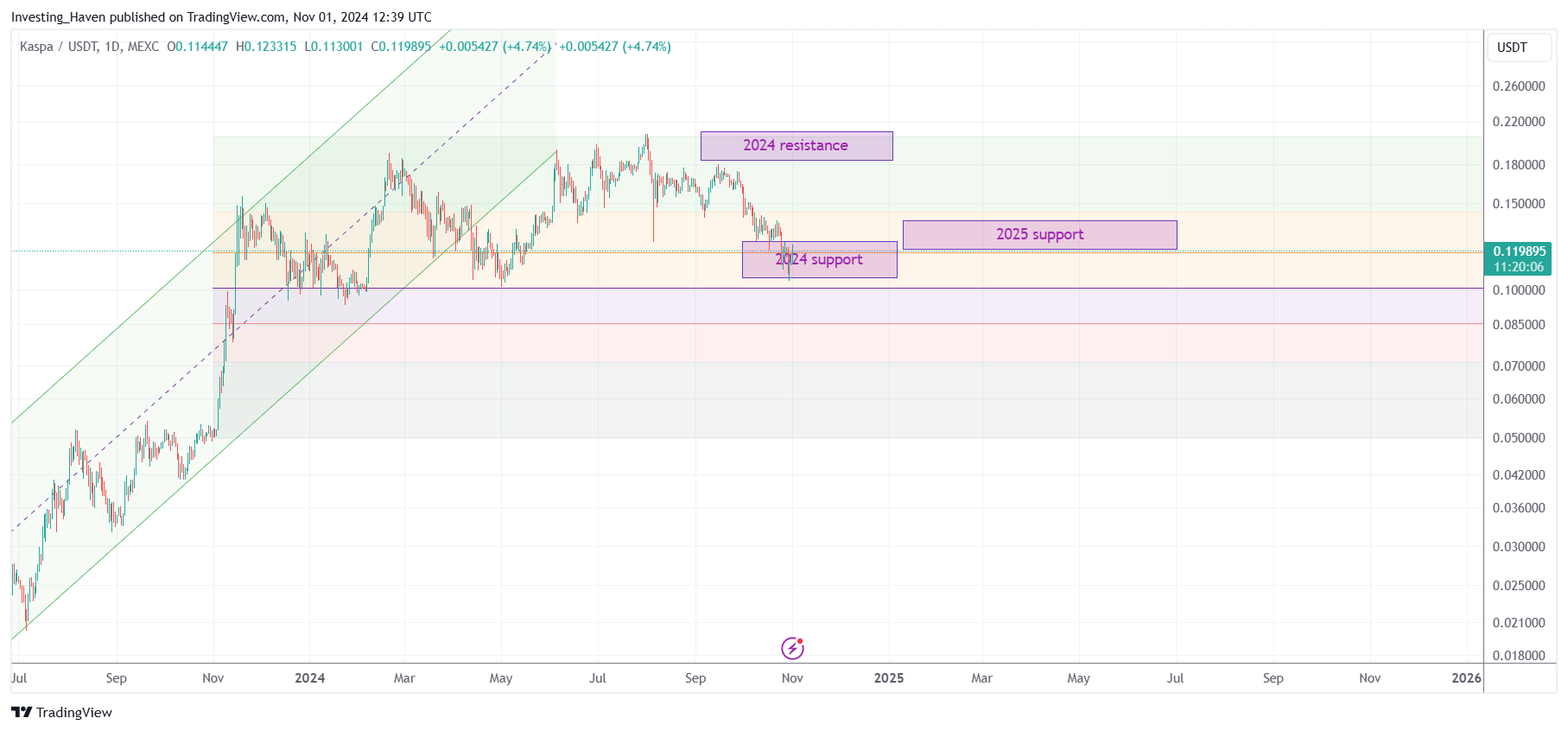Click the 0.260000 price axis label
The width and height of the screenshot is (1568, 731).
[1519, 86]
